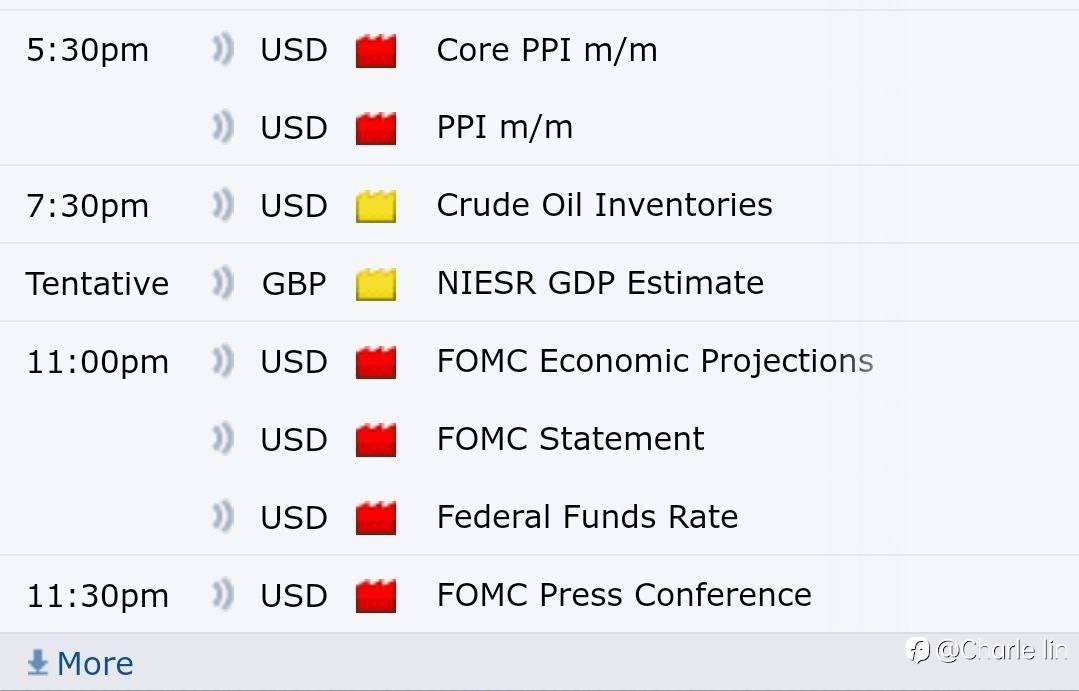This screenshot has width=1079, height=691.
Task: Open the Crude Oil Inventories event details
Action: (604, 205)
